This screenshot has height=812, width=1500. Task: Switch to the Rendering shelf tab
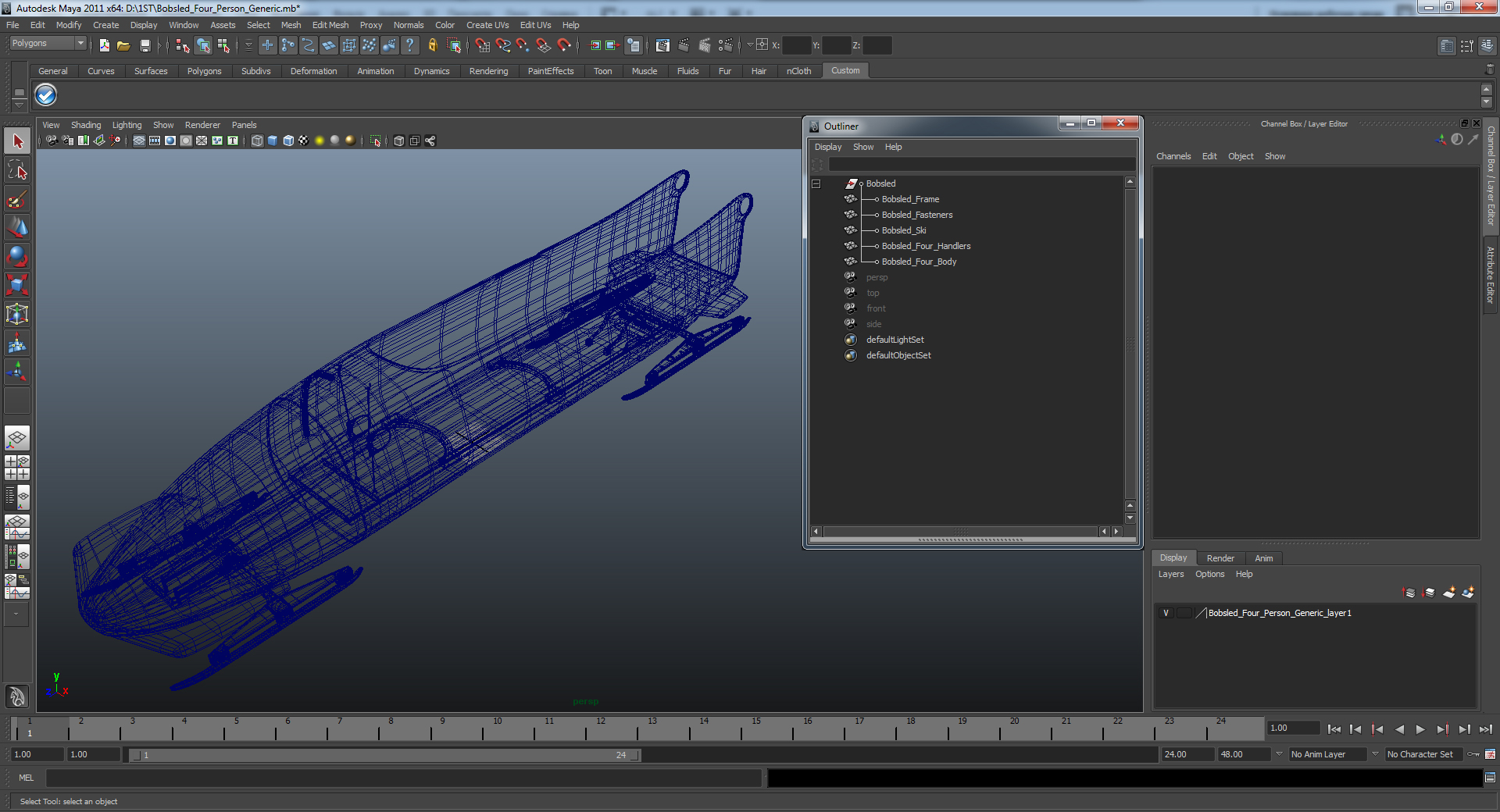[488, 71]
